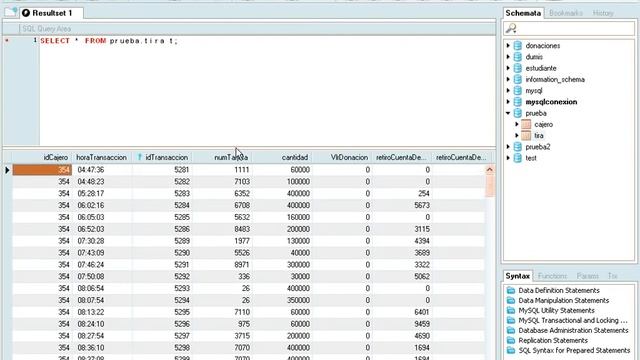Screen dimensions: 640x360
Task: Expand the estudiante schema
Action: click(508, 68)
